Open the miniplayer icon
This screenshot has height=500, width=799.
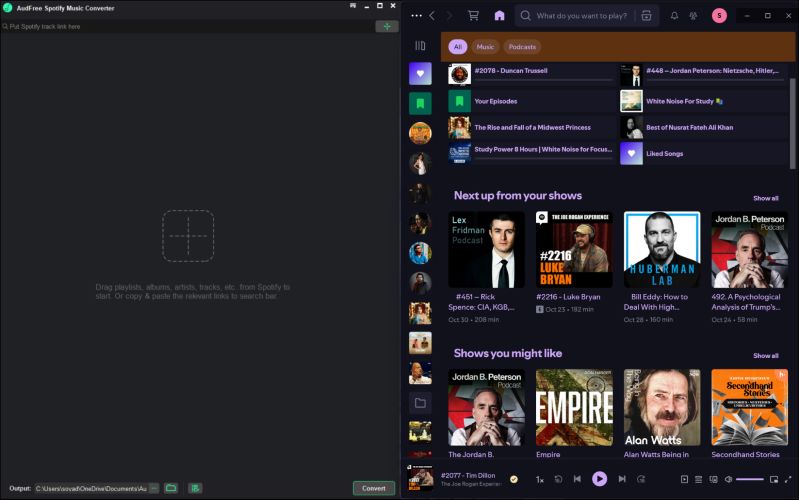tap(774, 480)
